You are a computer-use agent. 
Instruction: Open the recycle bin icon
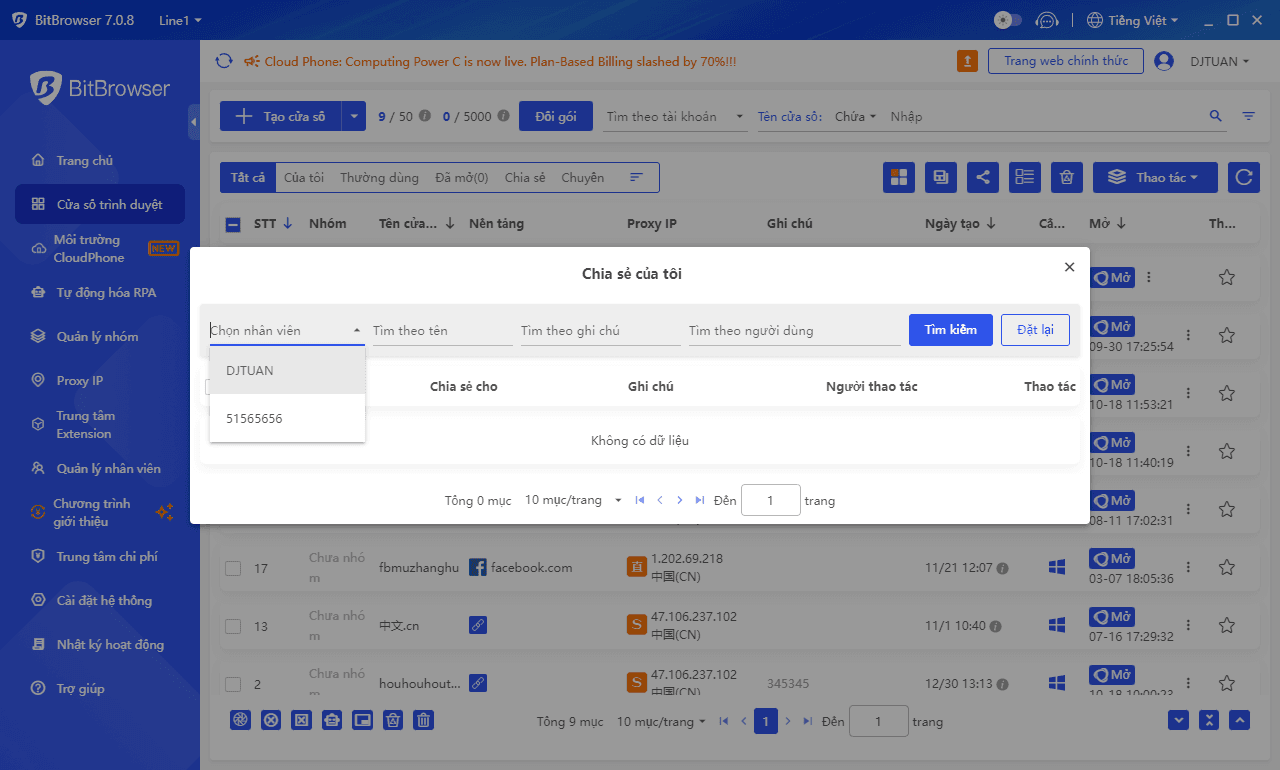1066,177
